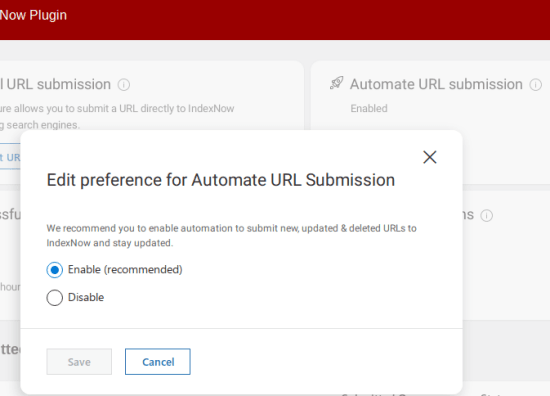Click the 'Now Plugin' header title
This screenshot has width=550, height=396.
tap(33, 15)
